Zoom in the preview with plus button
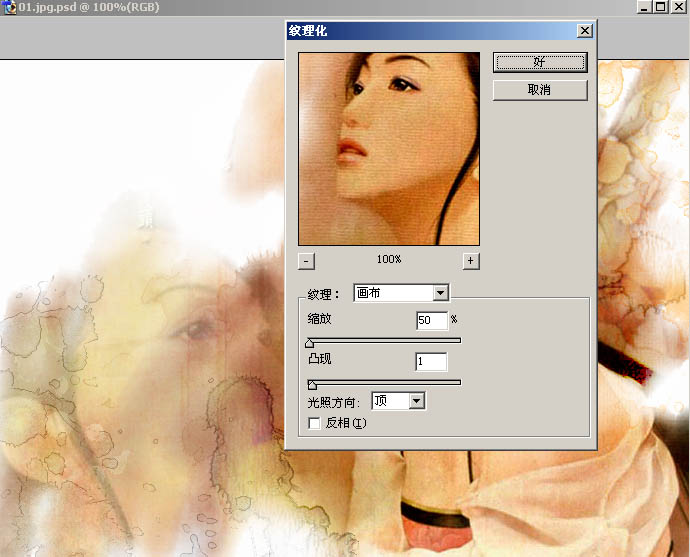 coord(471,261)
